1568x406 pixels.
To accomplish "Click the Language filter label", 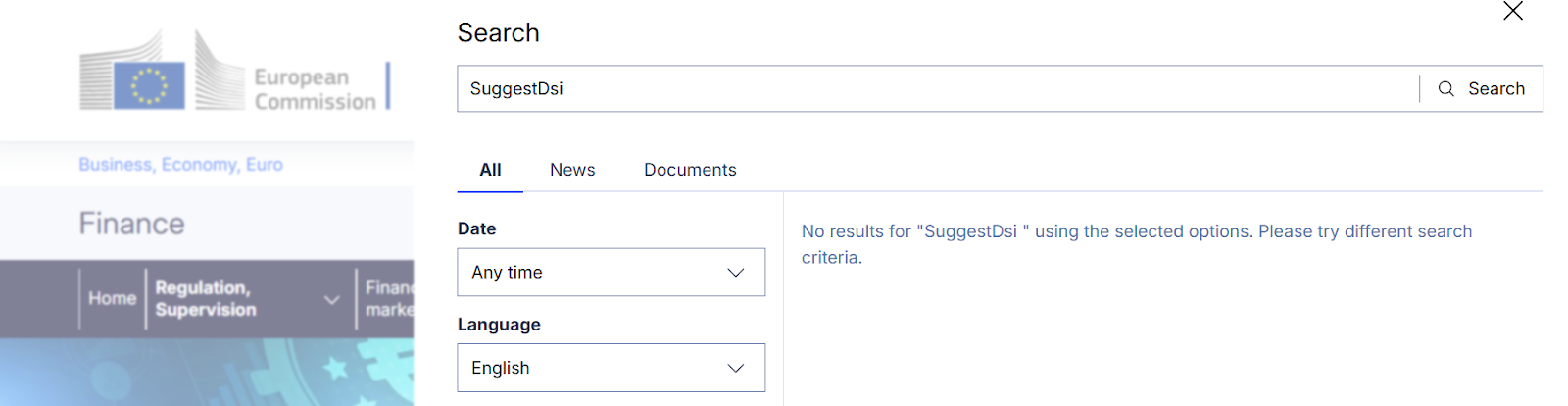I will (x=499, y=325).
